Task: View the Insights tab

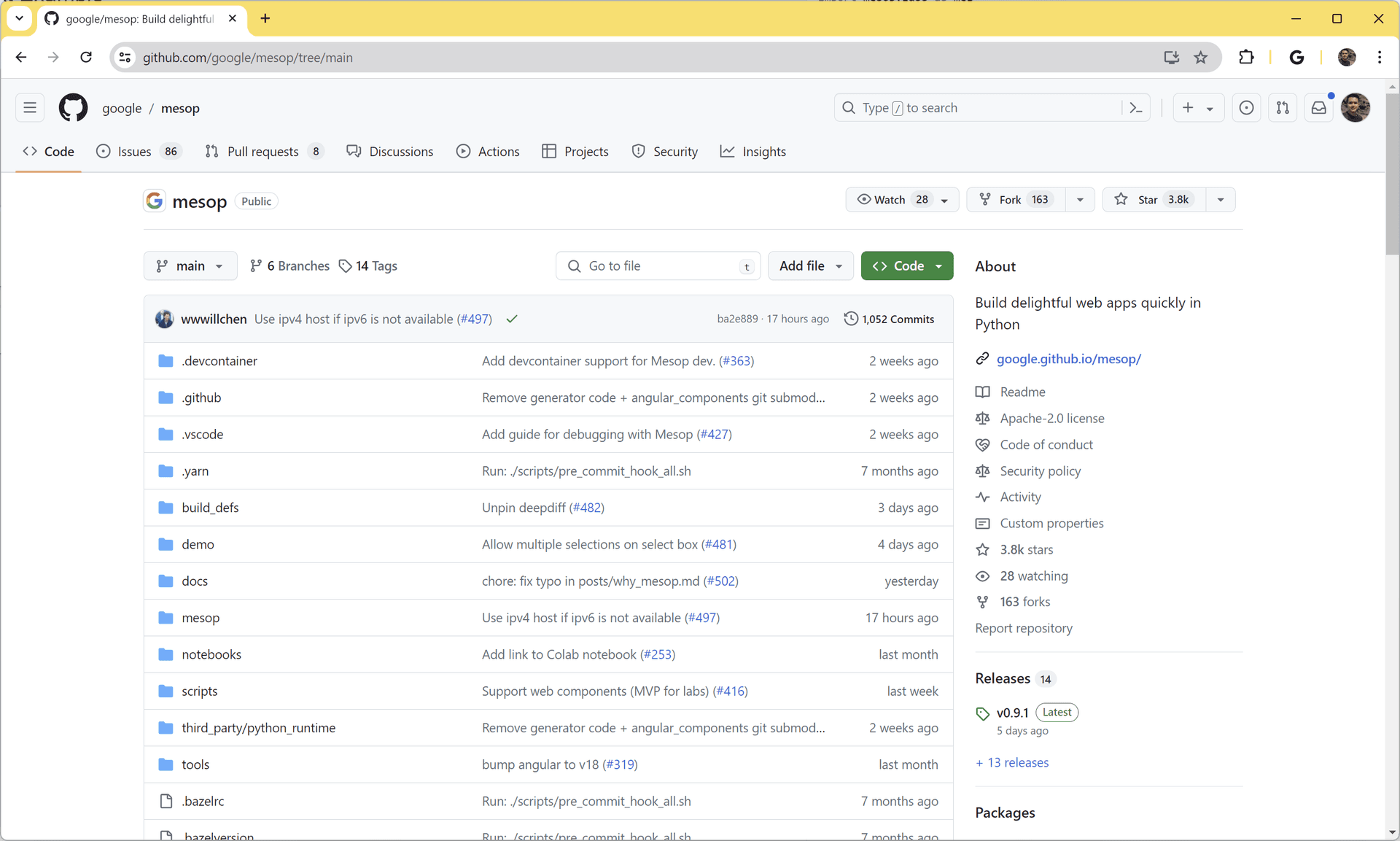Action: tap(753, 151)
